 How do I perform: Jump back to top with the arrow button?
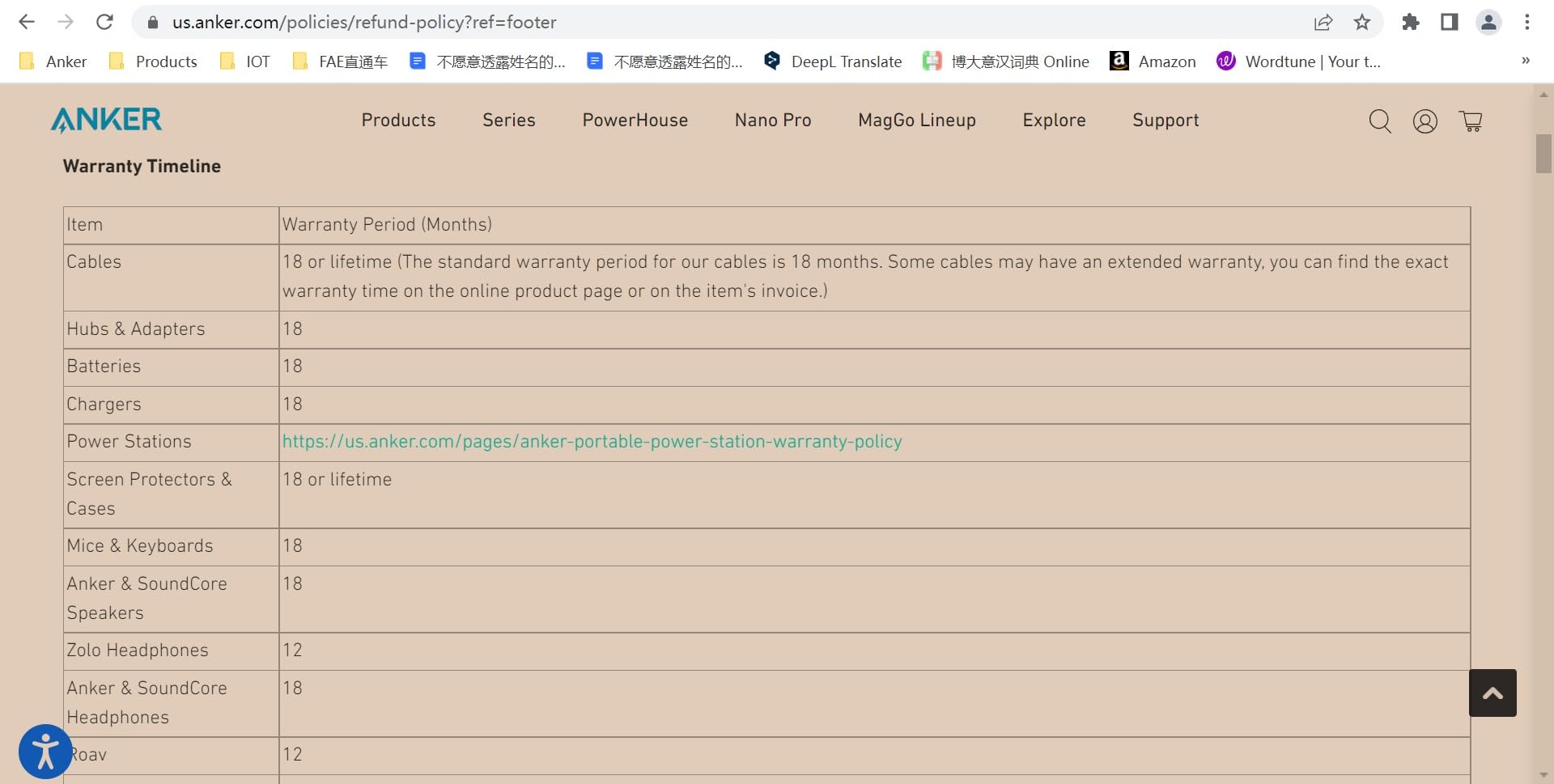click(1492, 693)
